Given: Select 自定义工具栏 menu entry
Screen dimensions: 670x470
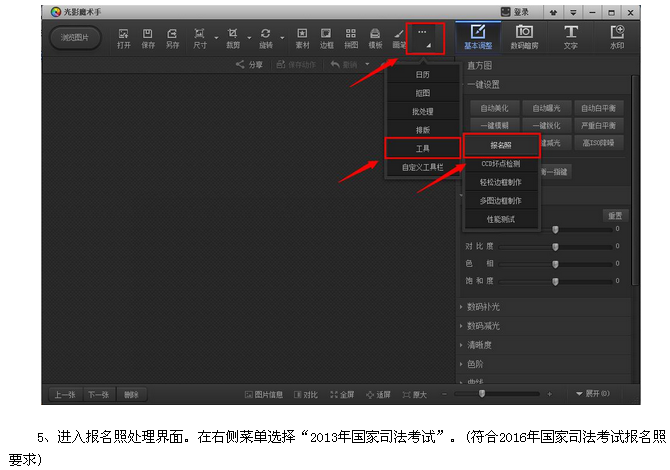Looking at the screenshot, I should point(423,167).
